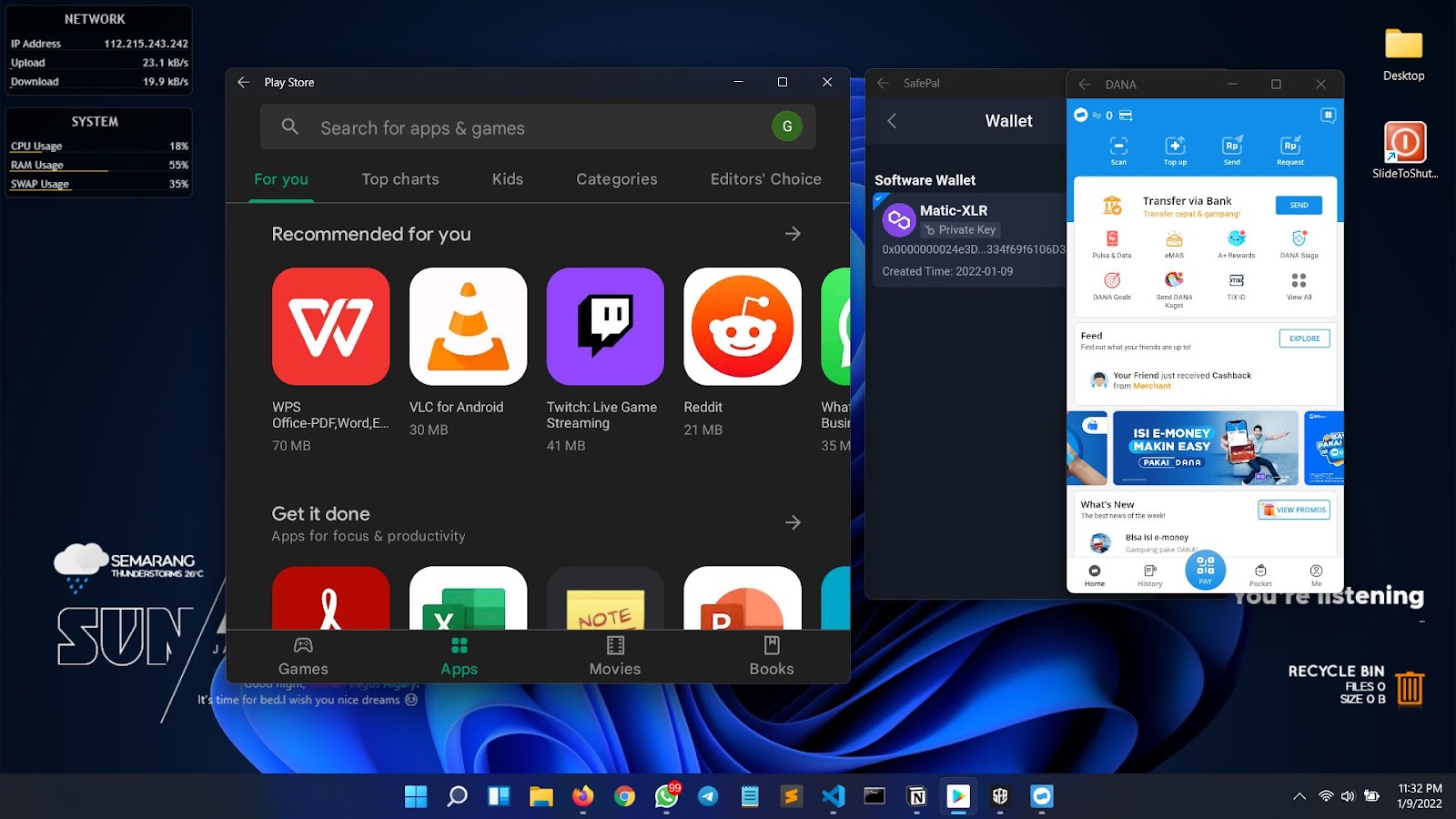Open DANA inbox icon at top right
The image size is (1456, 819).
point(1328,115)
